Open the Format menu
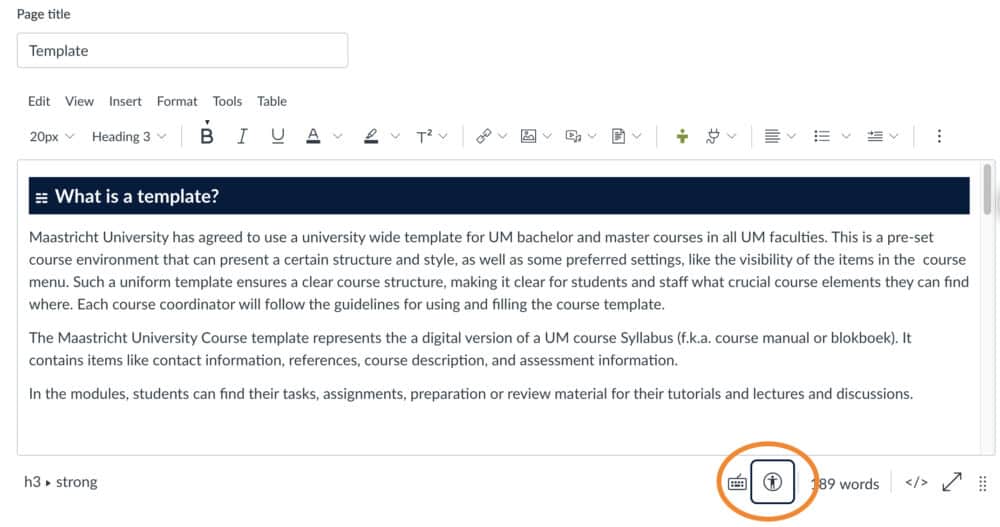This screenshot has width=1000, height=527. point(177,101)
